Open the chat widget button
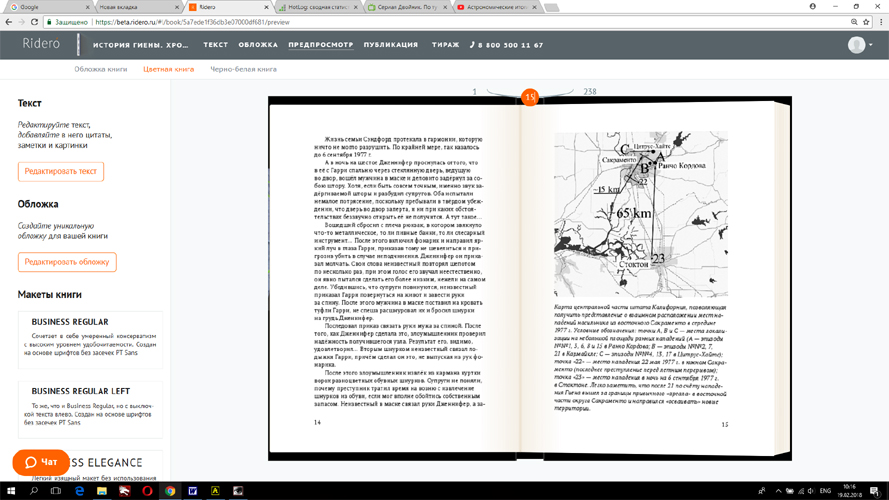Screen dimensions: 889x500 pos(41,463)
